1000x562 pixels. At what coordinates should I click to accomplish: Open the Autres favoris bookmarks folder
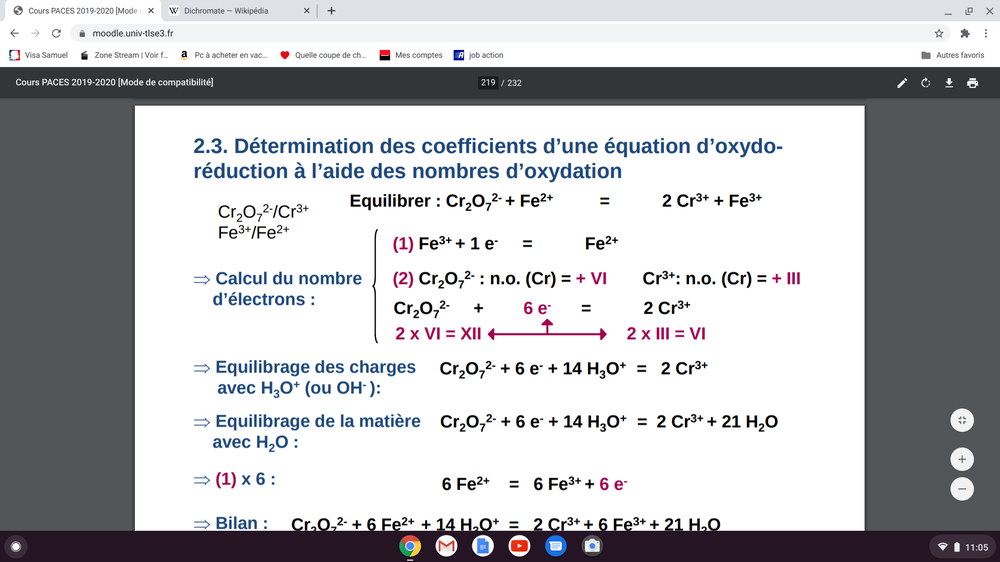coord(953,55)
